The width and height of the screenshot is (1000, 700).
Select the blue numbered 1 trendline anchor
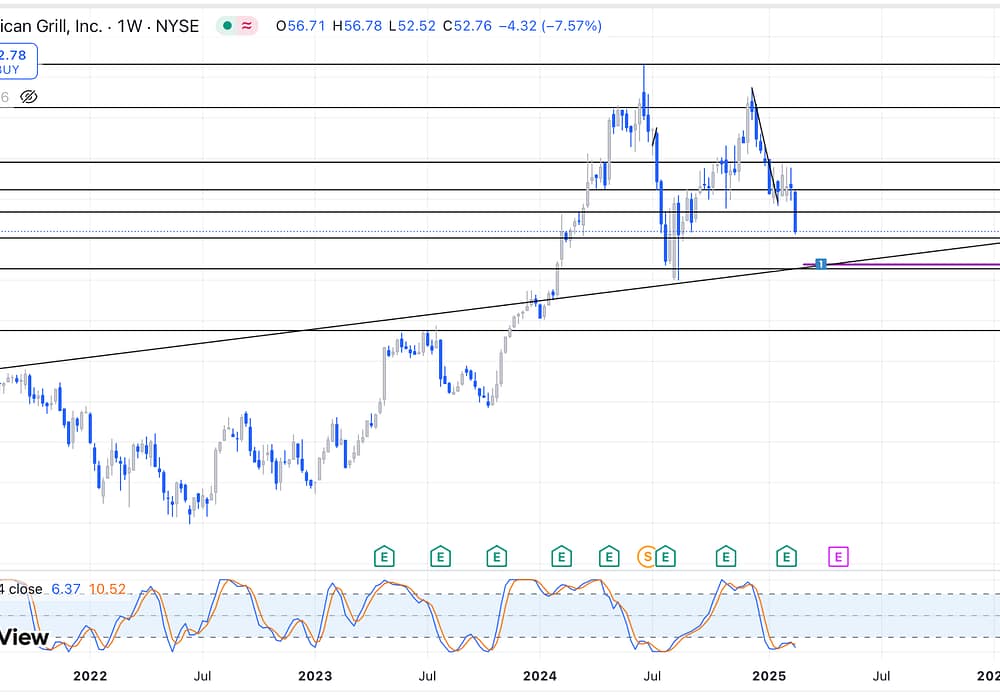pyautogui.click(x=820, y=264)
